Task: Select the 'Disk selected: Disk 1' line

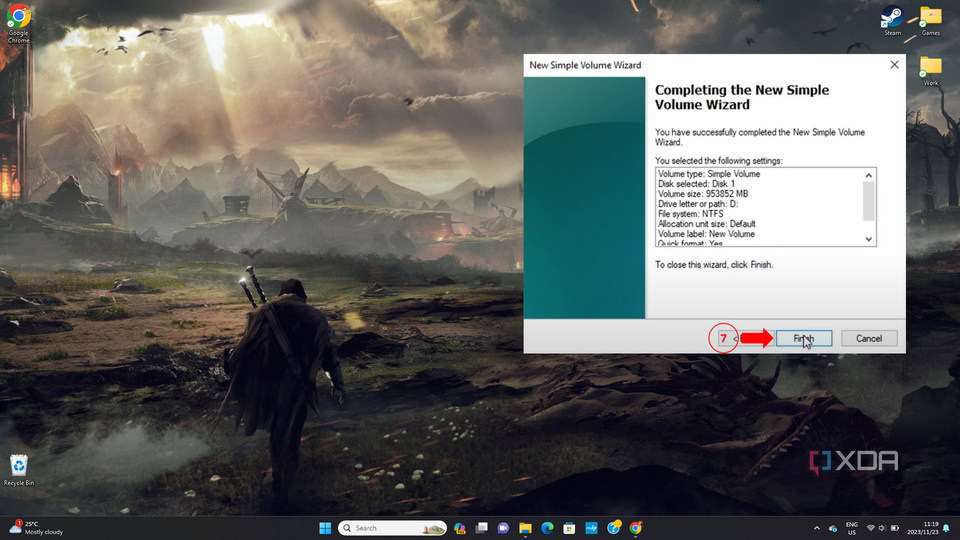Action: click(x=696, y=184)
